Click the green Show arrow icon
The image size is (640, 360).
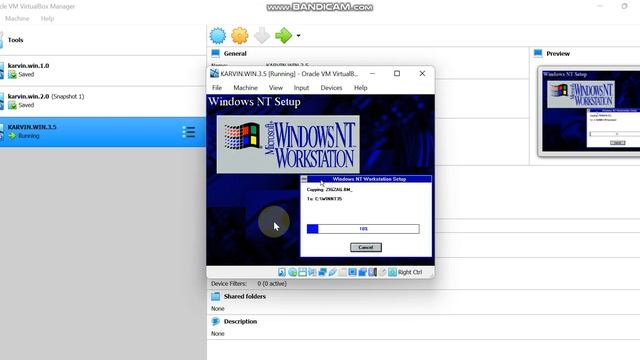[284, 36]
